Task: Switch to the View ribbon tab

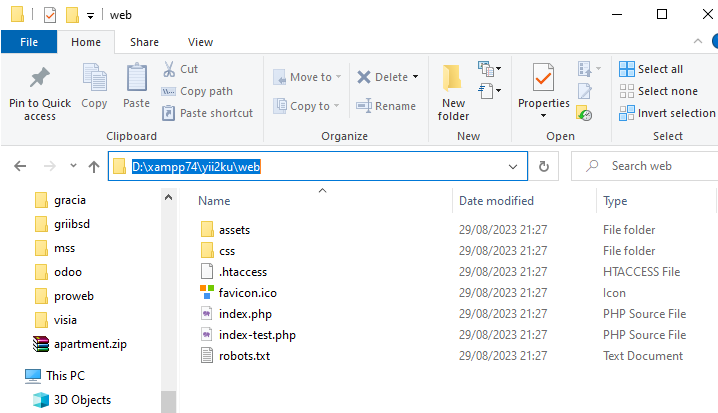Action: 200,42
